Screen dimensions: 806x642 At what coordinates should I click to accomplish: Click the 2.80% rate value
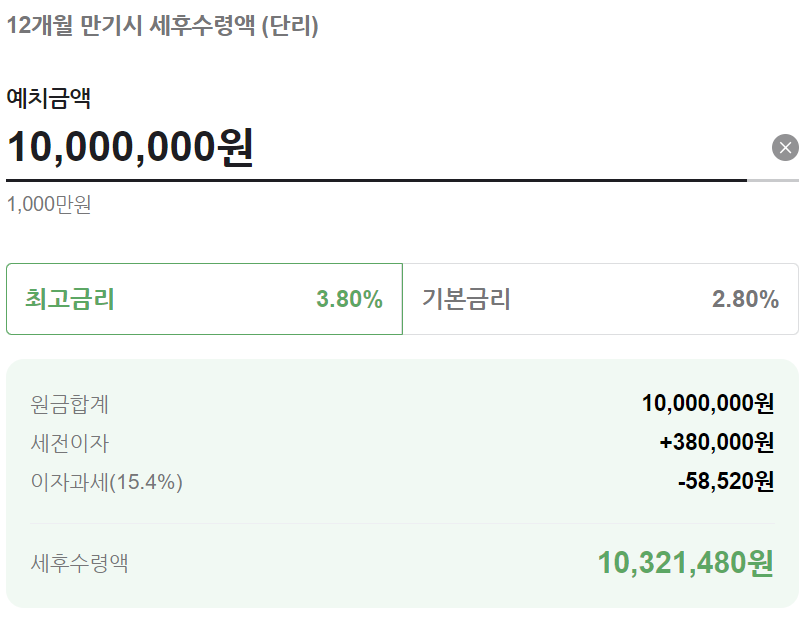tap(745, 299)
